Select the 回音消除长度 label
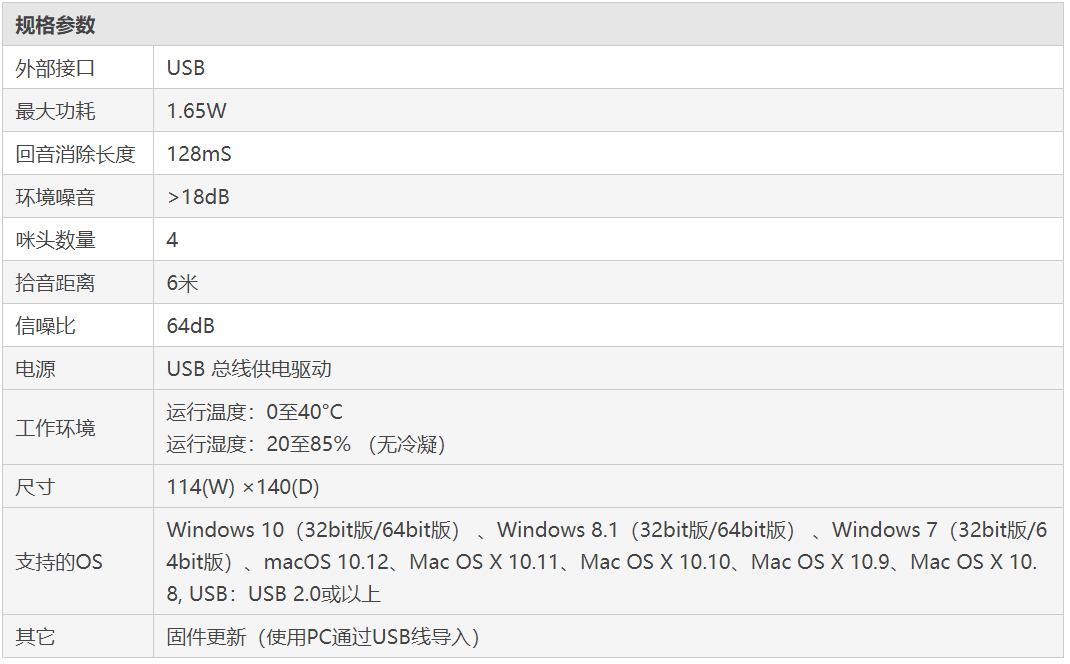This screenshot has width=1070, height=664. click(x=75, y=154)
